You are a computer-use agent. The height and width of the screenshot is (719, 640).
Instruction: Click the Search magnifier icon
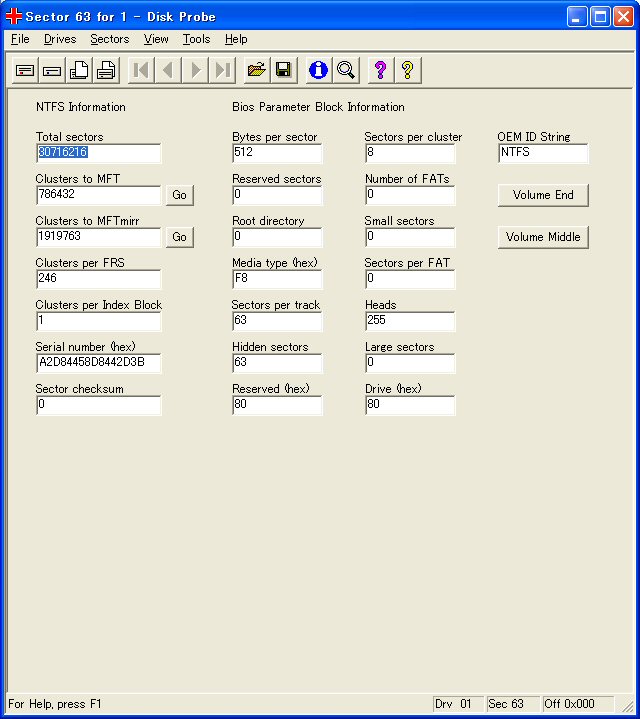point(346,71)
